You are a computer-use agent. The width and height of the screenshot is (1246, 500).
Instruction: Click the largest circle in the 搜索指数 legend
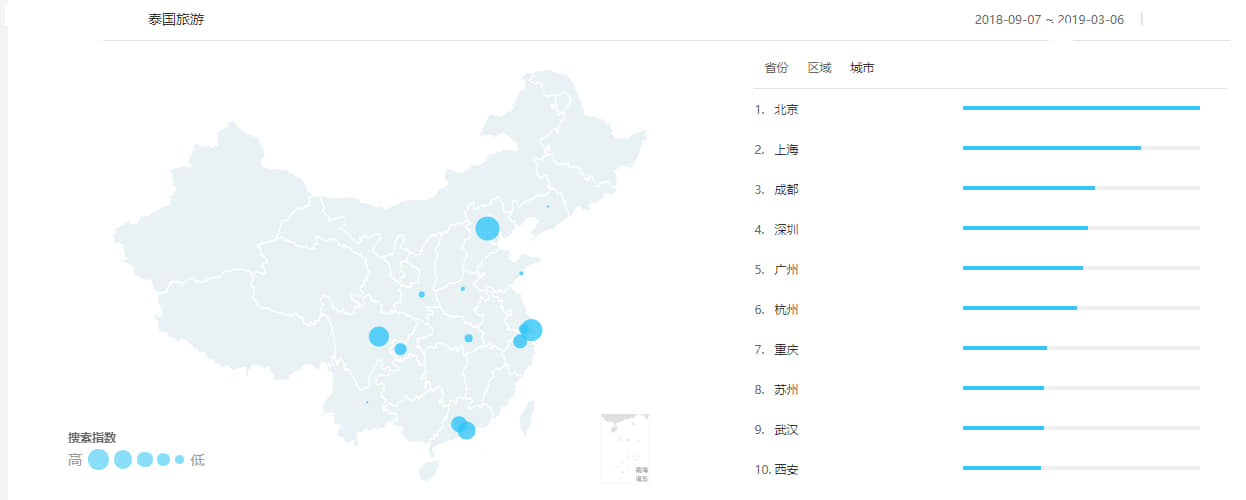pyautogui.click(x=98, y=459)
